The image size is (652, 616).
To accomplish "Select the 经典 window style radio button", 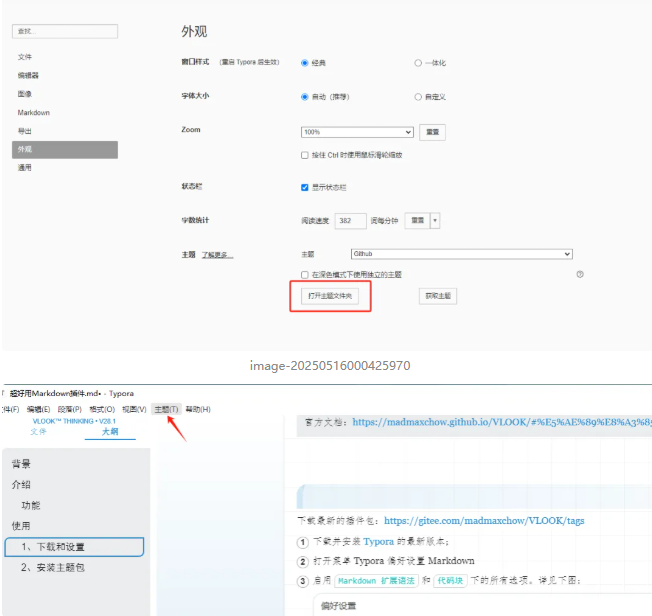I will tap(304, 63).
